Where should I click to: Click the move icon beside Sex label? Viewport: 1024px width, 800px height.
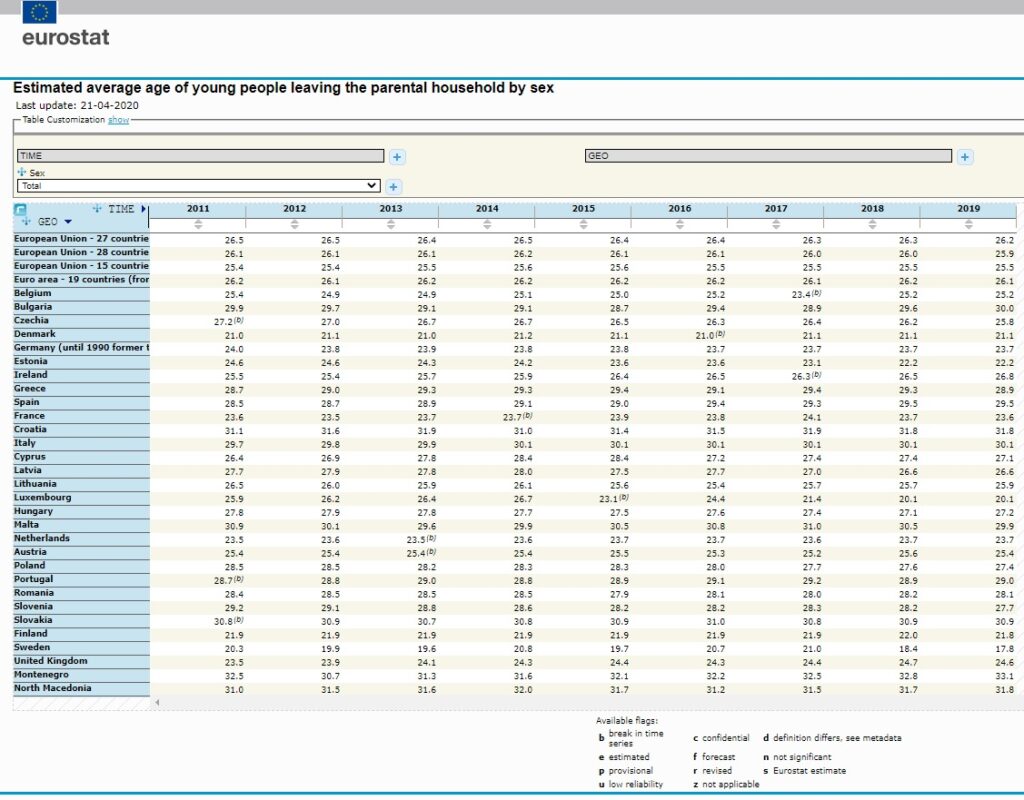22,173
